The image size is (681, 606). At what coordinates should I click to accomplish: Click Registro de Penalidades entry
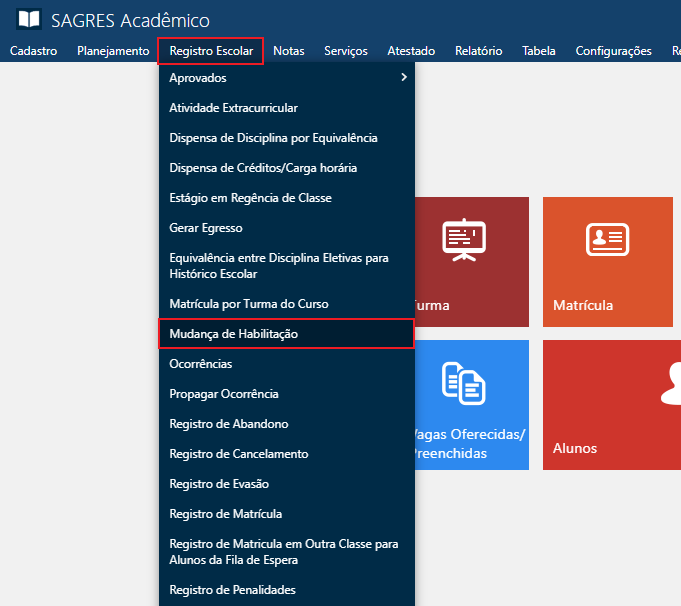pos(232,590)
